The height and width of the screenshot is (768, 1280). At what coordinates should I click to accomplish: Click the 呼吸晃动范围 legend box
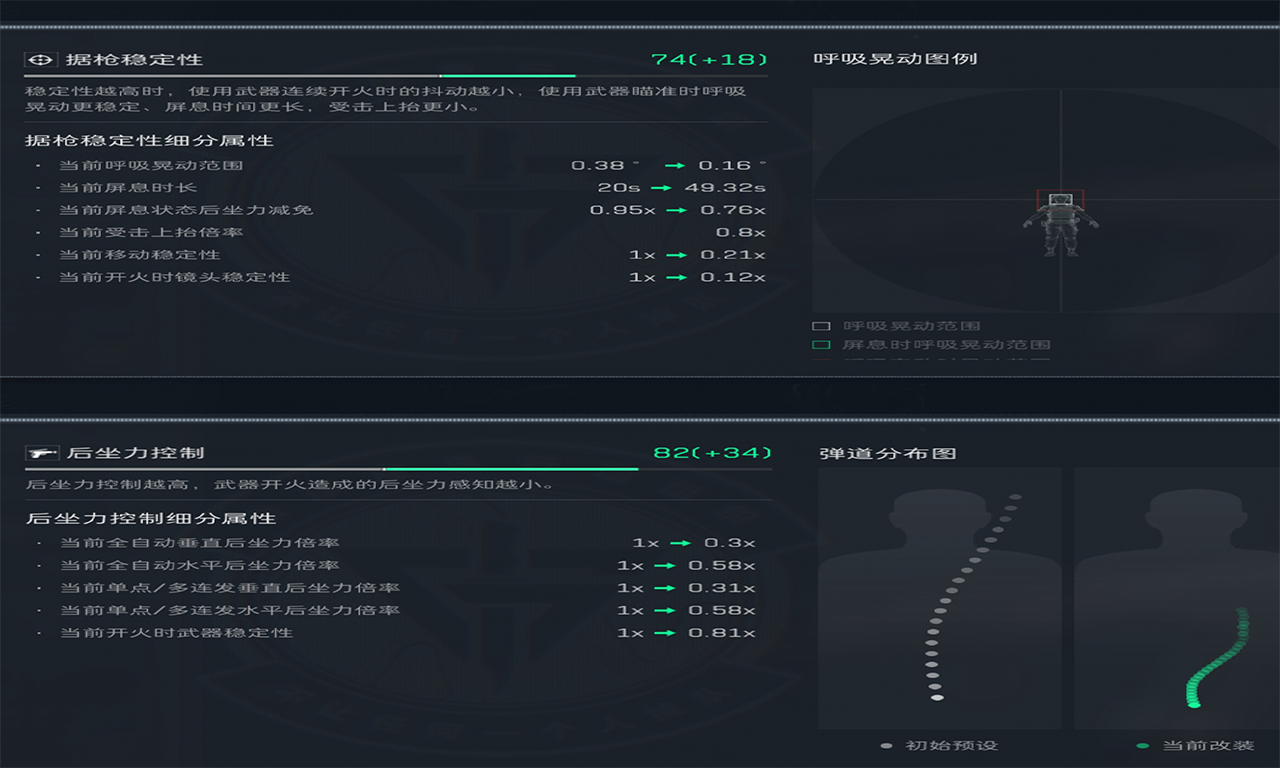[x=821, y=326]
